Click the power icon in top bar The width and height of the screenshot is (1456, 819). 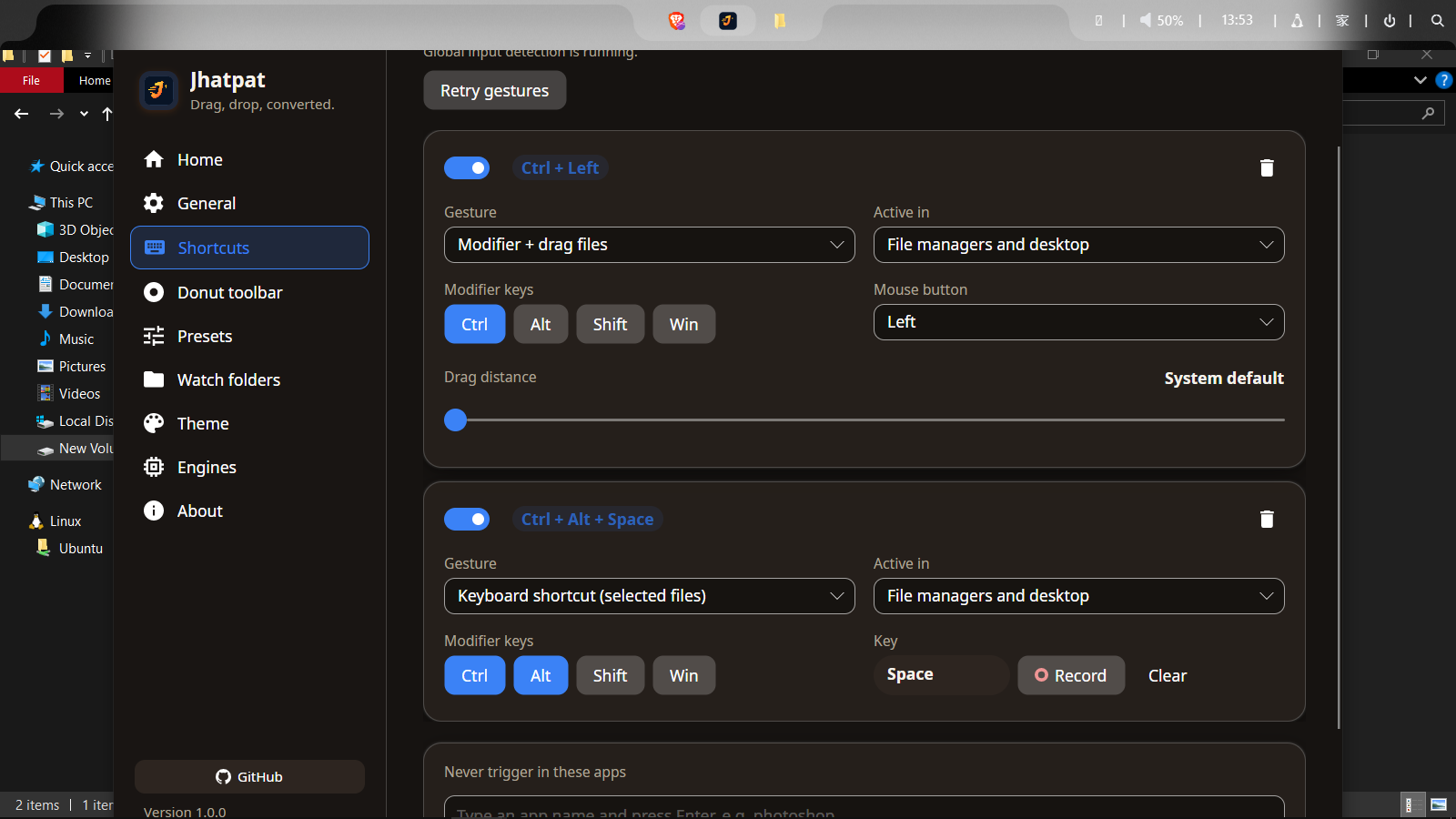(x=1390, y=20)
